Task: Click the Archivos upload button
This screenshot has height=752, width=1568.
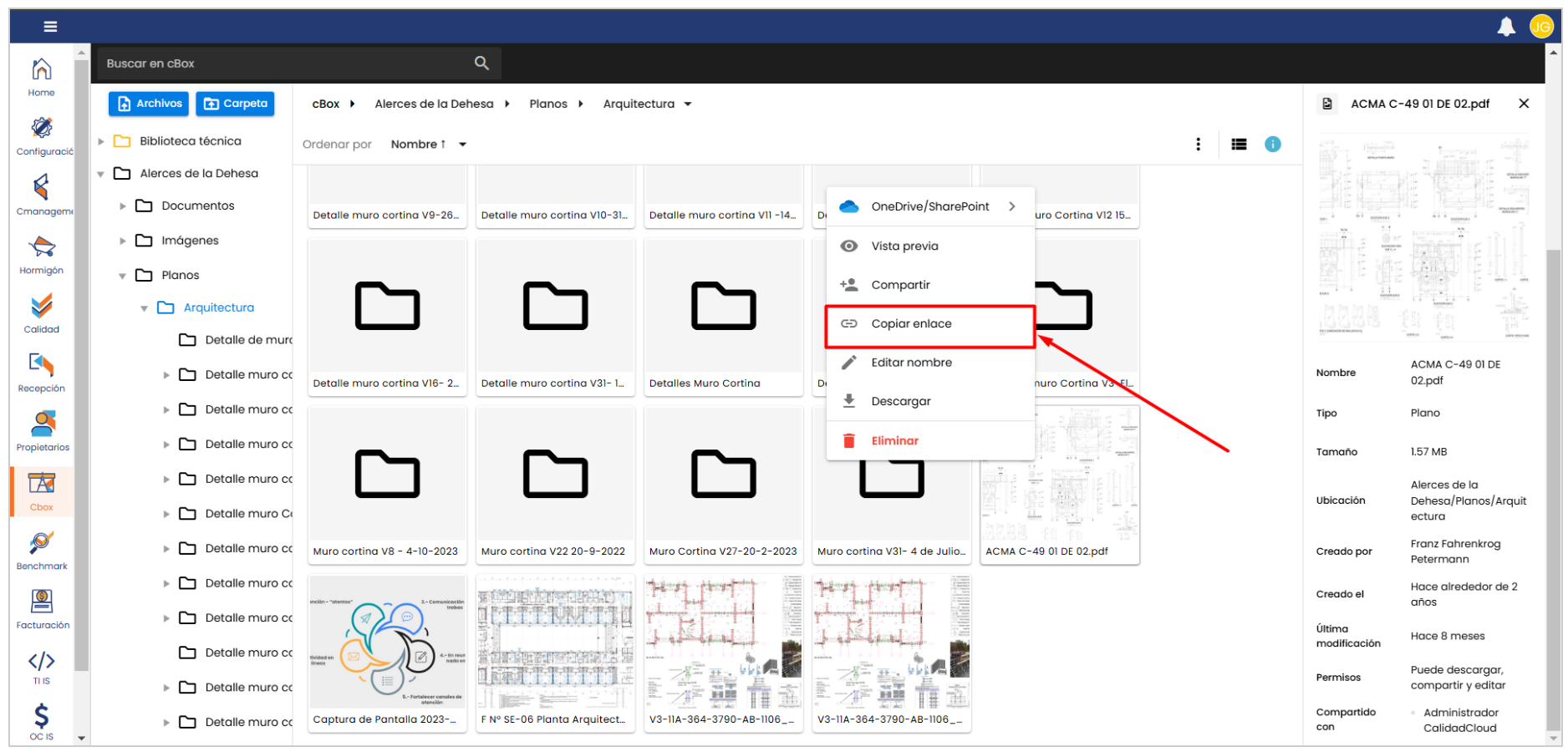Action: (149, 104)
